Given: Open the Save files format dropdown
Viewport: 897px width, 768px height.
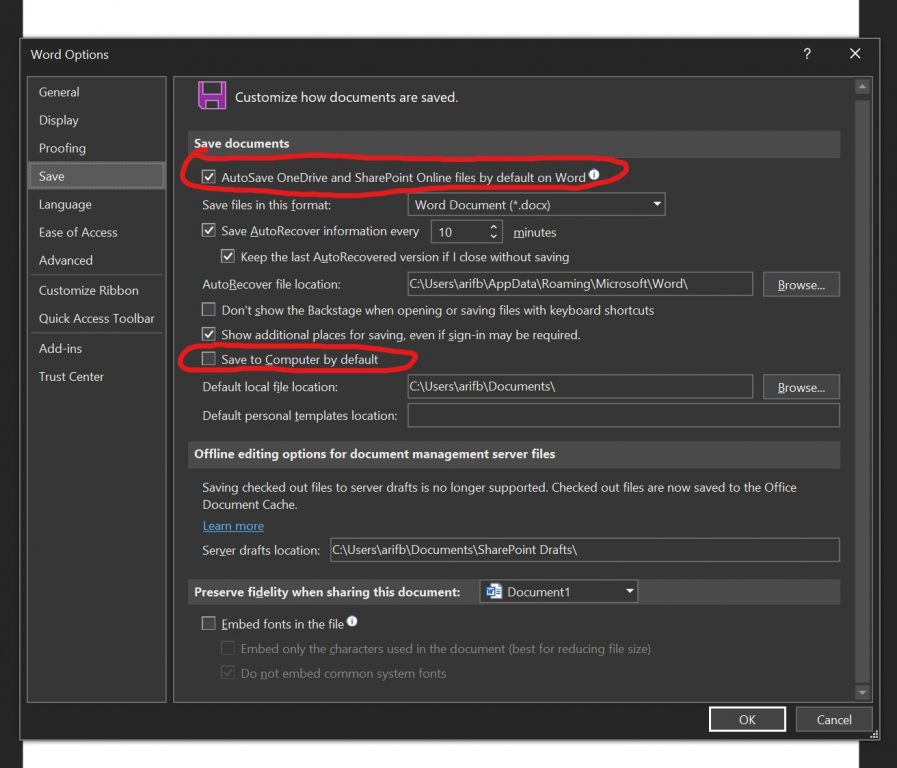Looking at the screenshot, I should 537,204.
